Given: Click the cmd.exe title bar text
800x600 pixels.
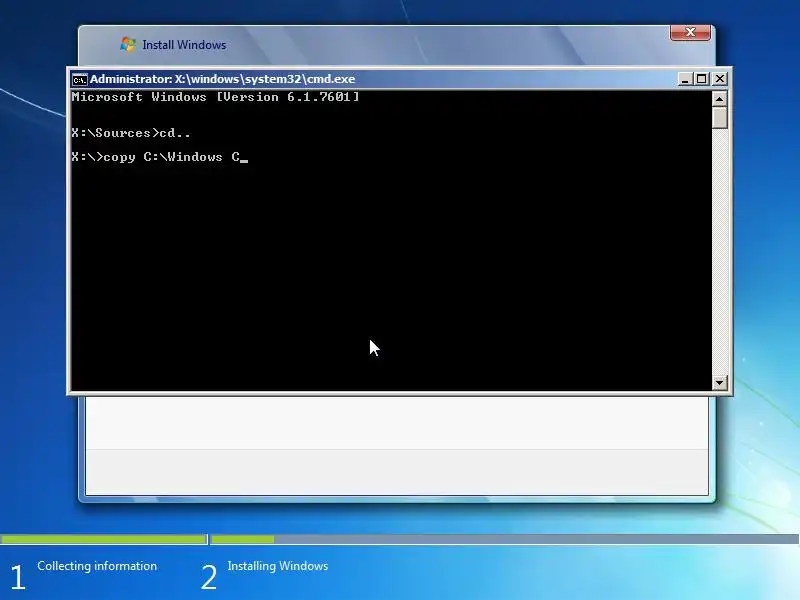Looking at the screenshot, I should 222,79.
